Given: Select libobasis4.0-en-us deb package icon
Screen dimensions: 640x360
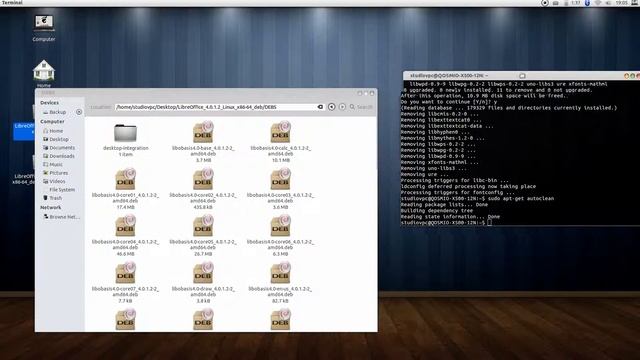Looking at the screenshot, I should [x=280, y=273].
